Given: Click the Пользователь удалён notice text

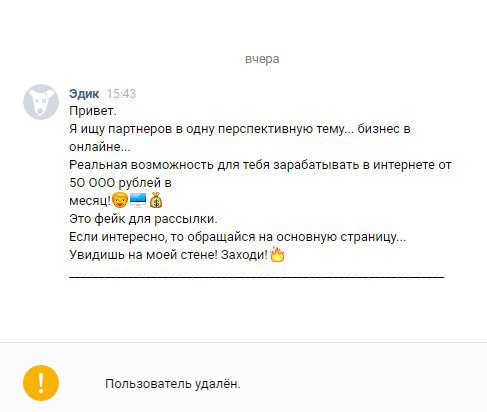Looking at the screenshot, I should 173,384.
